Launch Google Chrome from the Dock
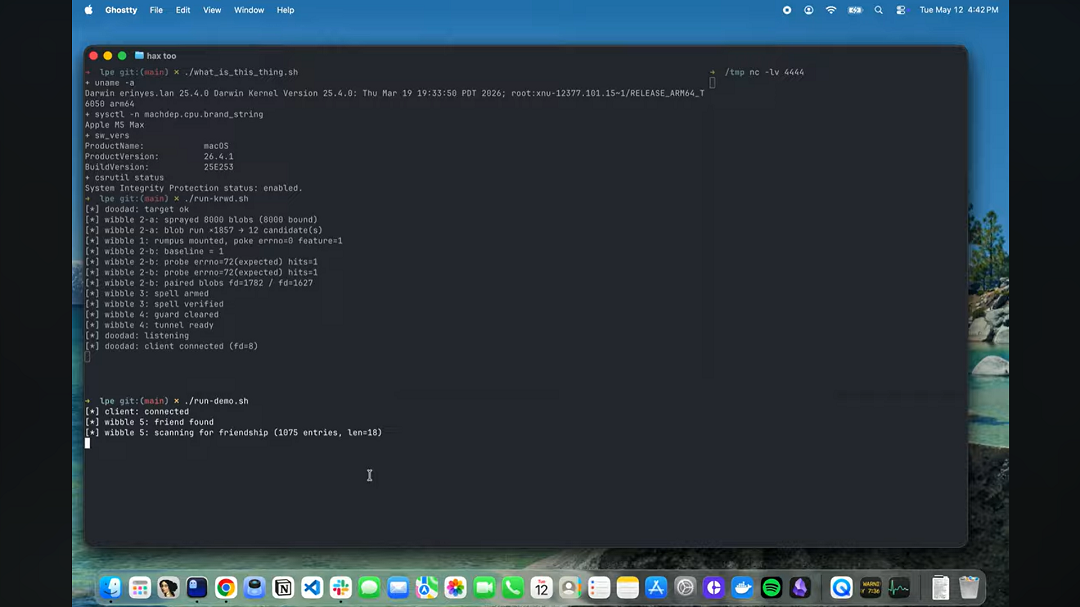Viewport: 1080px width, 607px height. pyautogui.click(x=226, y=588)
